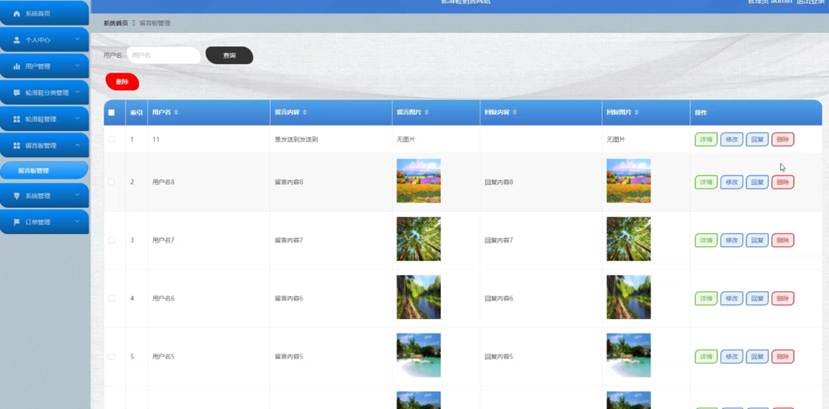Click the grid icon beside 轮滑鞋管理

(x=16, y=119)
